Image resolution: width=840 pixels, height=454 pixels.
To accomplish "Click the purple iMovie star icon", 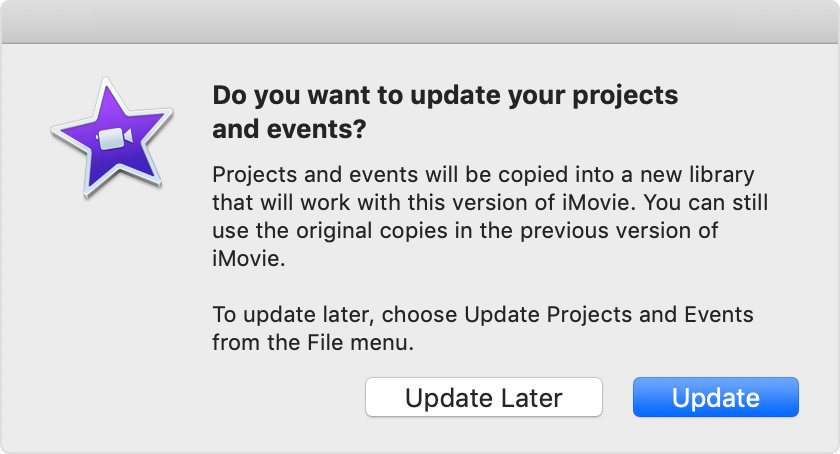I will pos(112,138).
